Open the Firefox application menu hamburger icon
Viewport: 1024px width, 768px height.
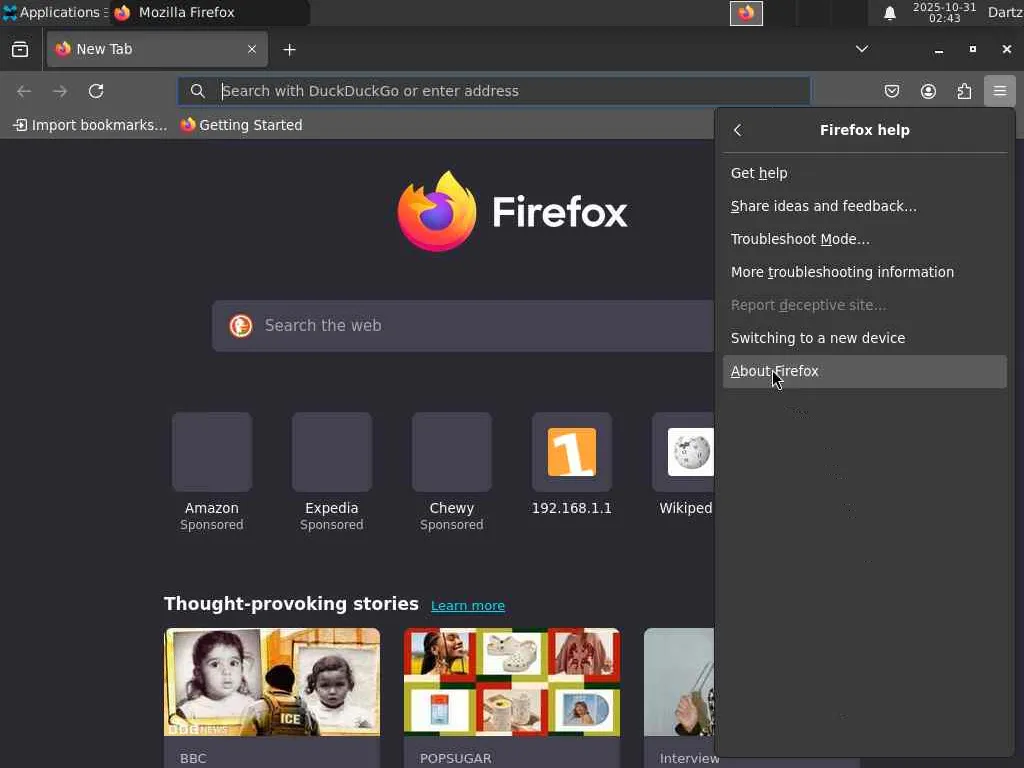tap(999, 91)
